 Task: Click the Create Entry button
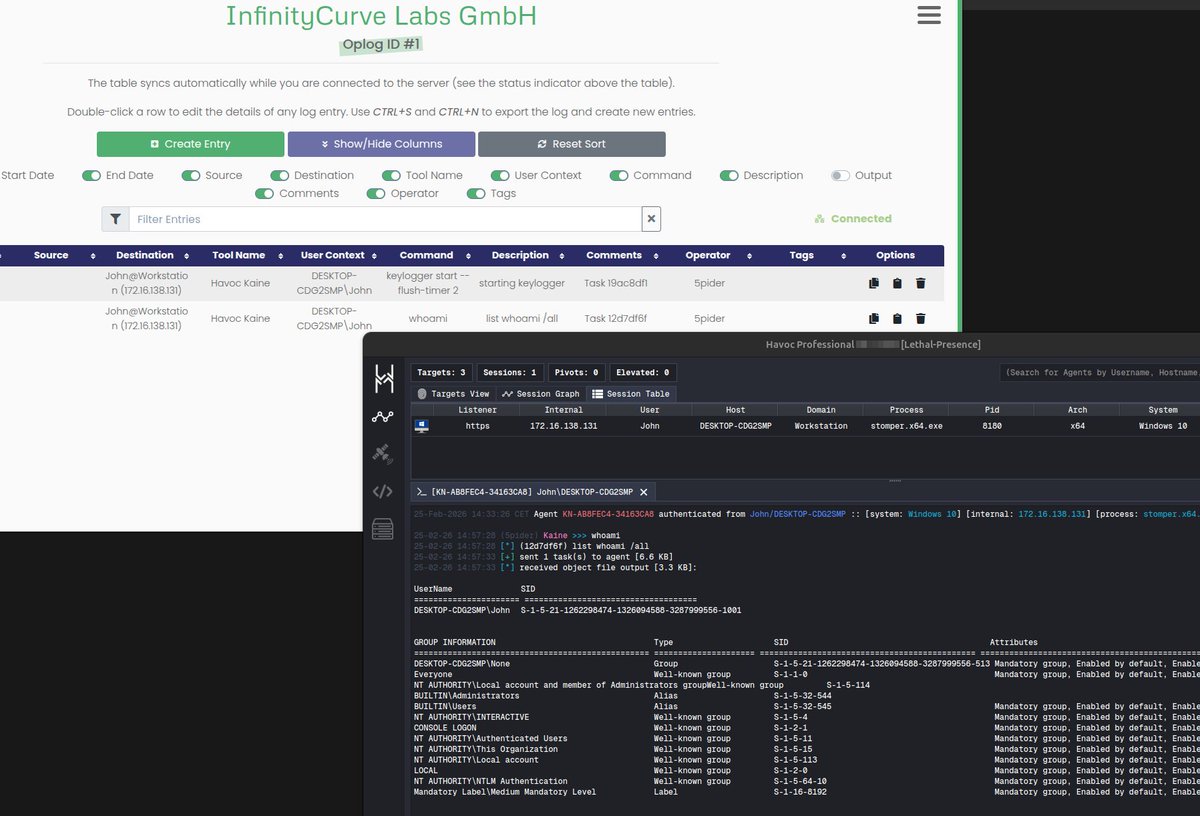(190, 144)
